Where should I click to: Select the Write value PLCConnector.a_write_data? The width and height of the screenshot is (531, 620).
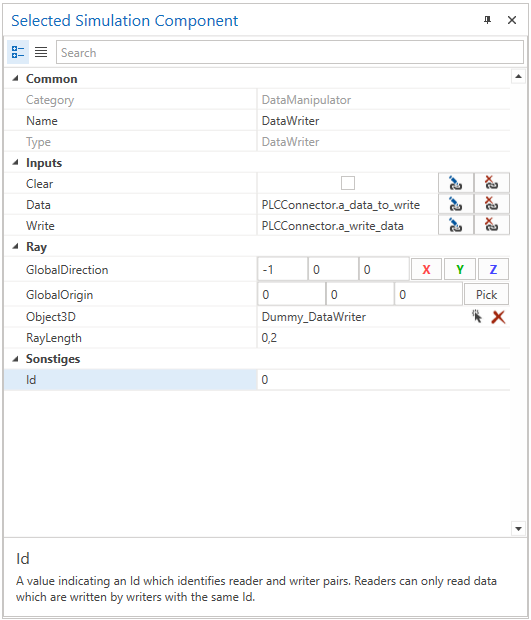click(x=333, y=225)
